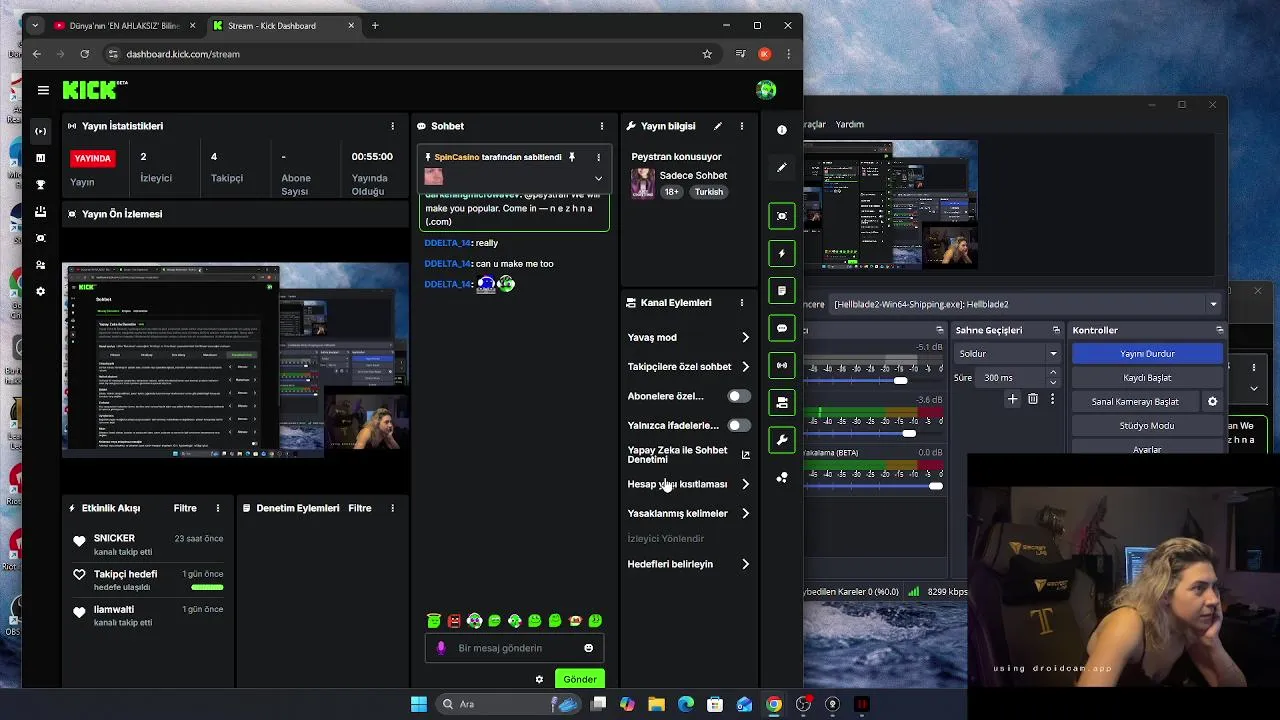The height and width of the screenshot is (720, 1280).
Task: Open the community people icon in Kick sidebar
Action: click(41, 265)
